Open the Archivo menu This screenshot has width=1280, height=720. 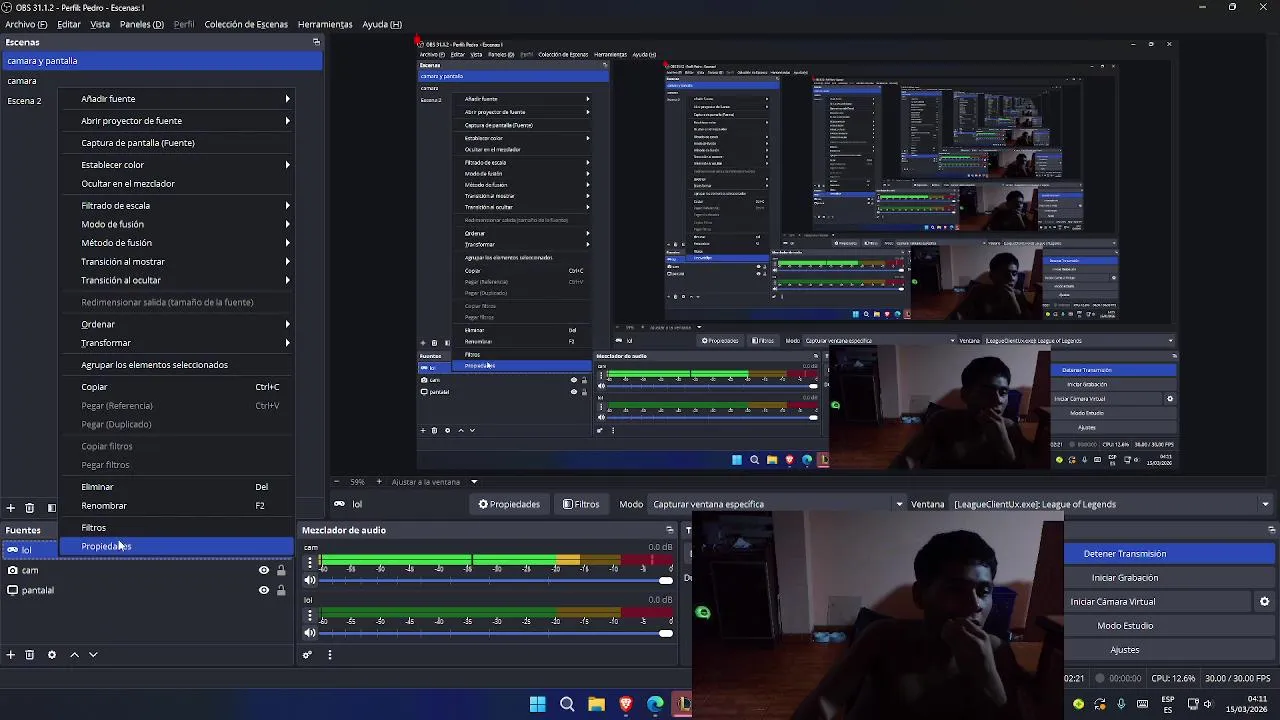click(26, 24)
